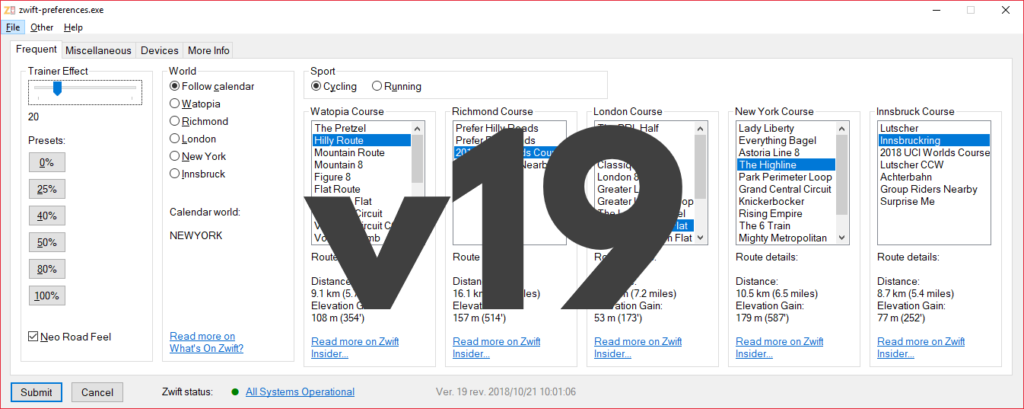The height and width of the screenshot is (409, 1024).
Task: Set trainer effect preset to 0%
Action: click(x=47, y=162)
